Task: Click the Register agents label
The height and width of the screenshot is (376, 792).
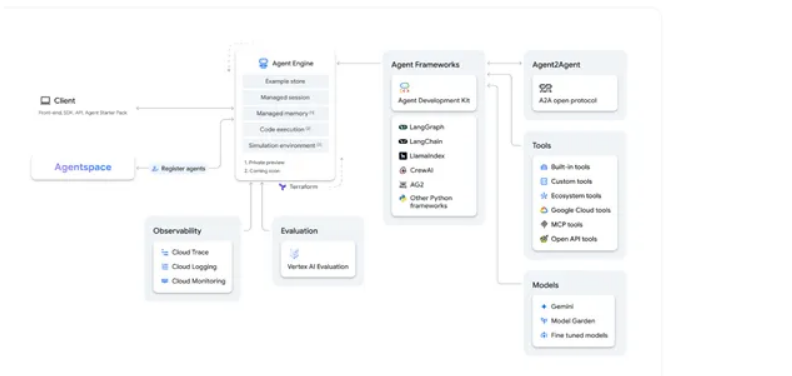Action: [x=183, y=168]
